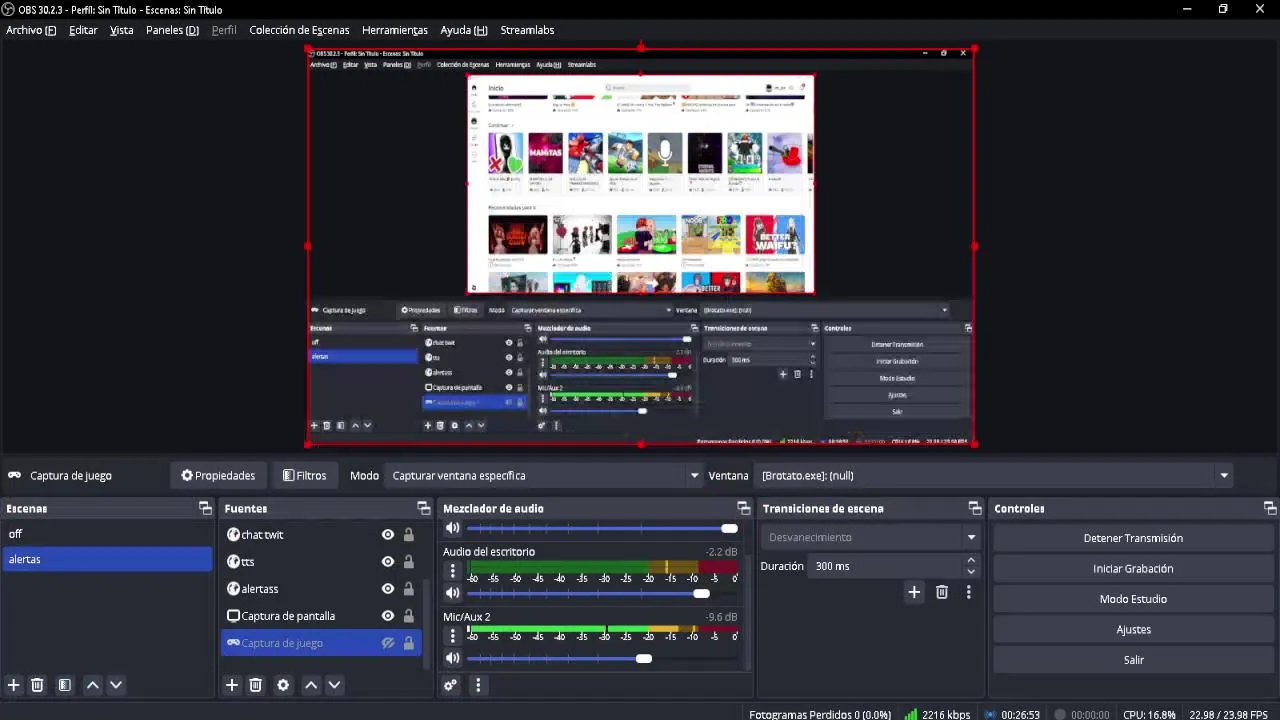Unlock the alertass source
Image resolution: width=1280 pixels, height=720 pixels.
point(408,589)
